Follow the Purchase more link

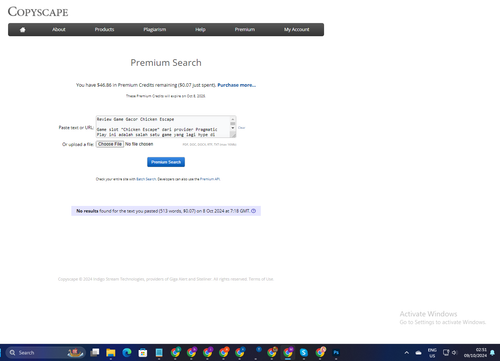tap(237, 85)
